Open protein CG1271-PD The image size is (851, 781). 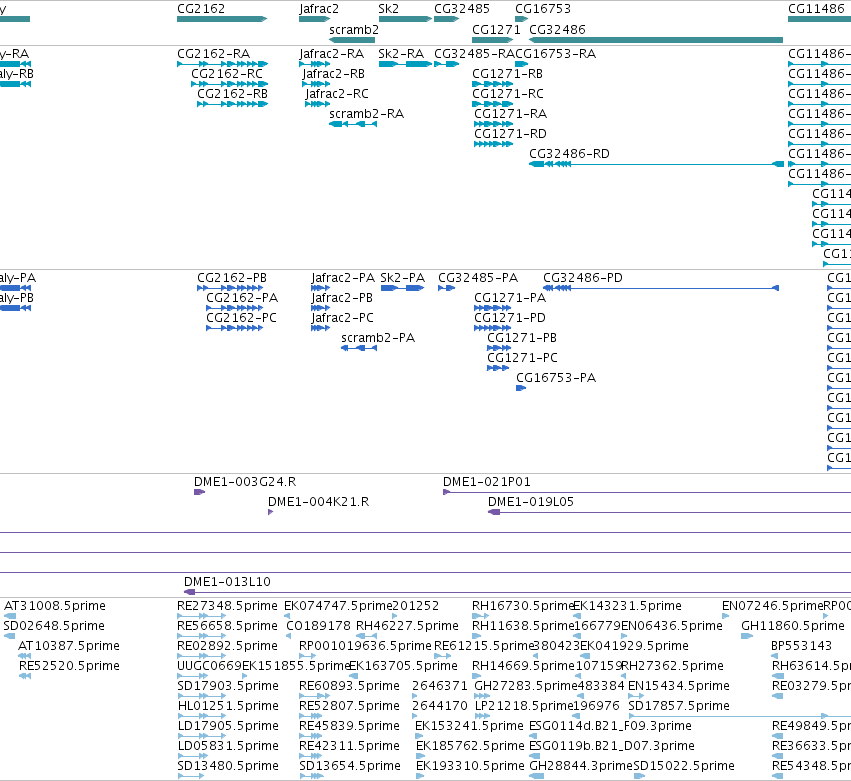click(493, 328)
